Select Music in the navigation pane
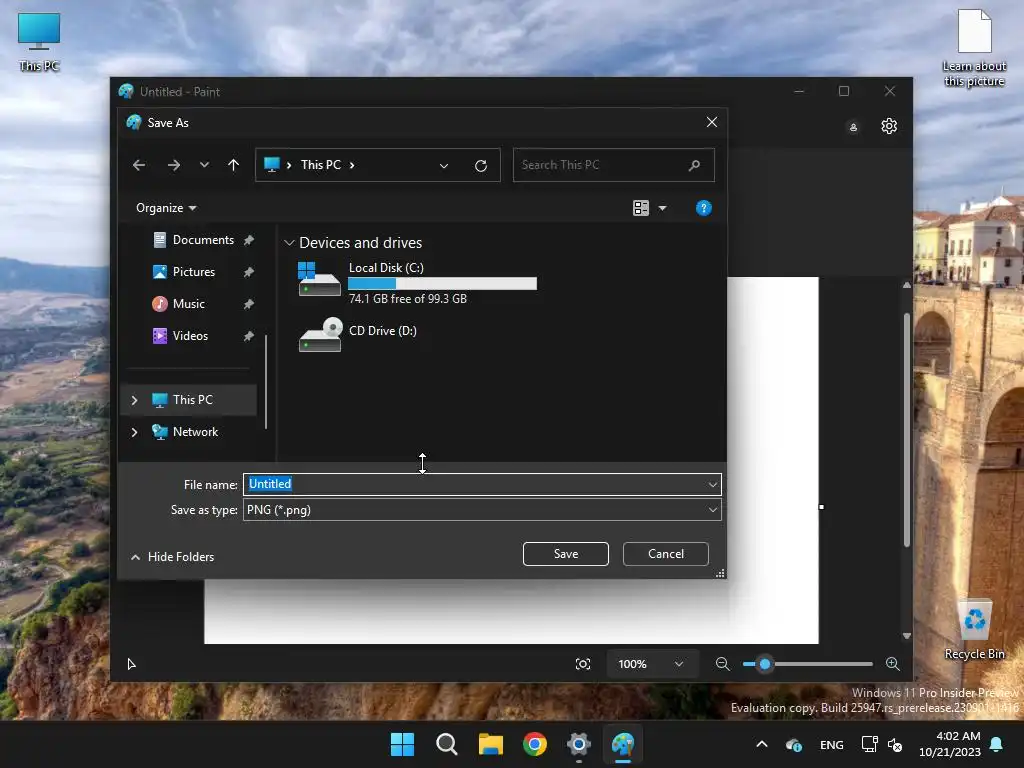Screen dimensions: 1024x768 tap(188, 304)
